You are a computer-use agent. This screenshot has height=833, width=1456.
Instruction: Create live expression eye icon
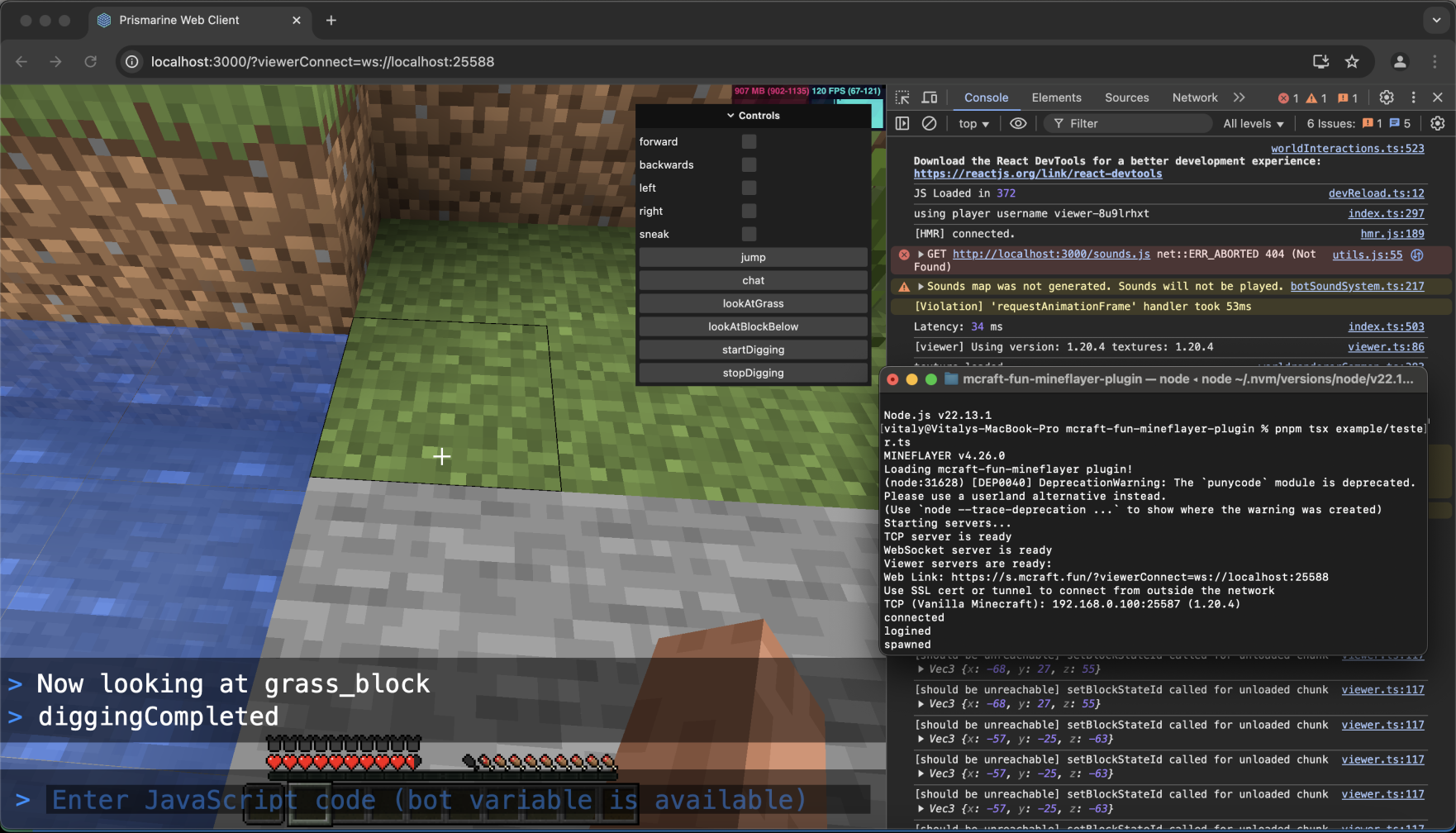[1018, 123]
